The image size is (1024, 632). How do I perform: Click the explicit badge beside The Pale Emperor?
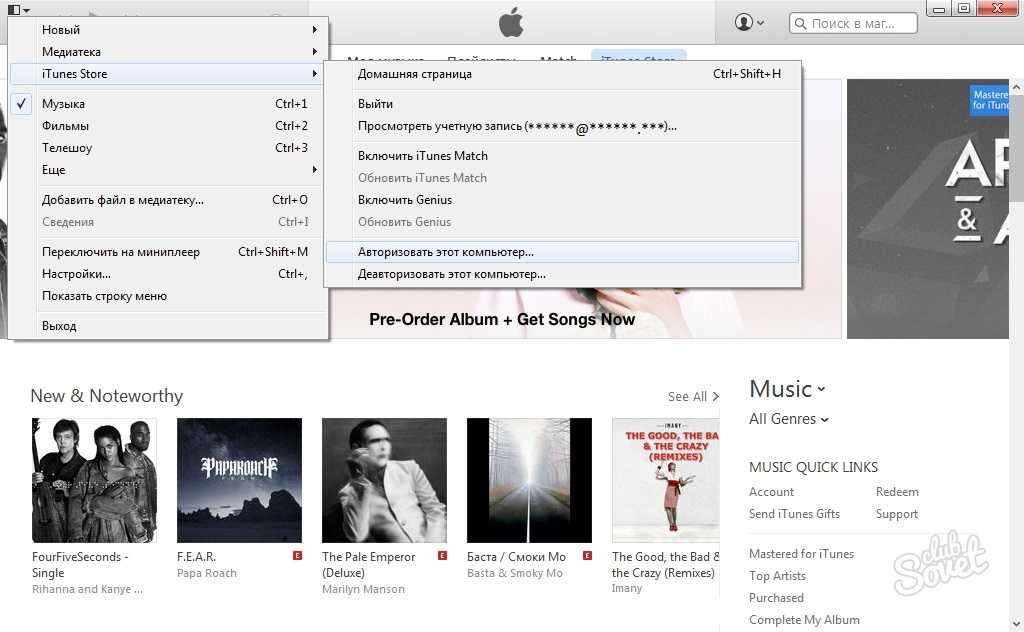442,556
